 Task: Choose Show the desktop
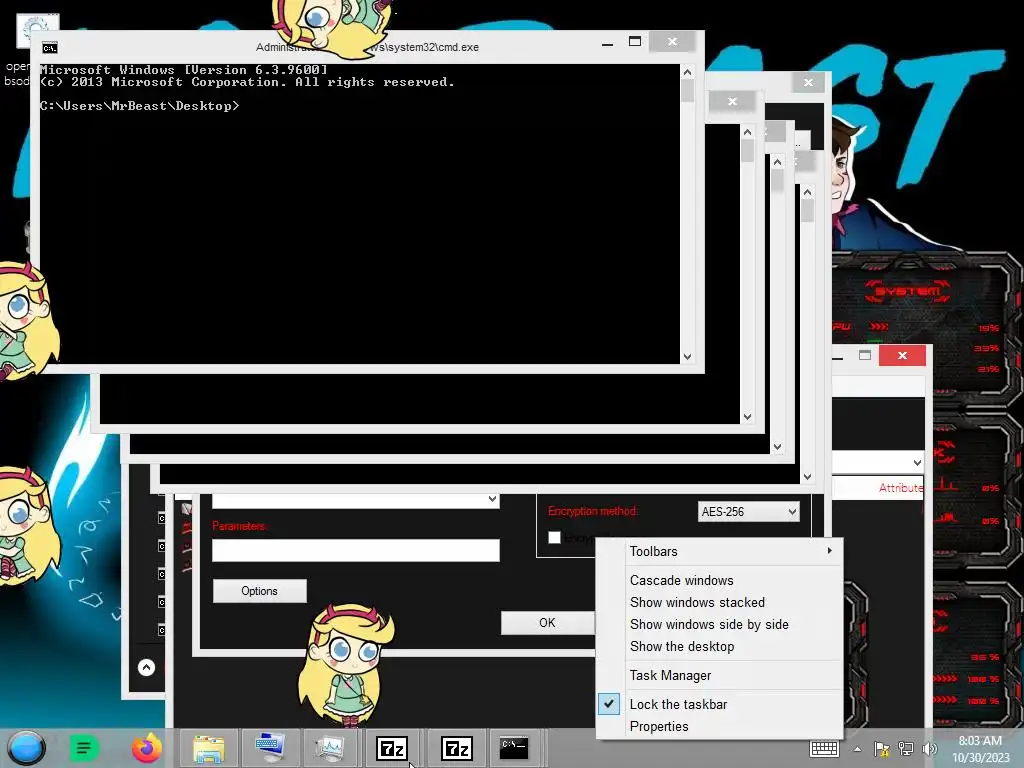(682, 647)
